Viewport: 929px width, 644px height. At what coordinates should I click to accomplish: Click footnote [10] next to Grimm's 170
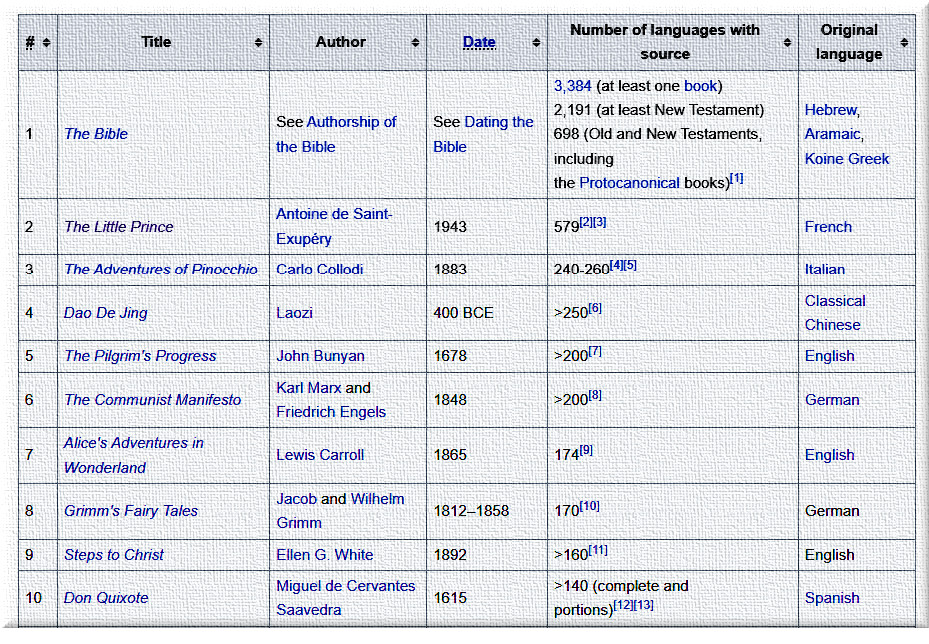point(590,506)
